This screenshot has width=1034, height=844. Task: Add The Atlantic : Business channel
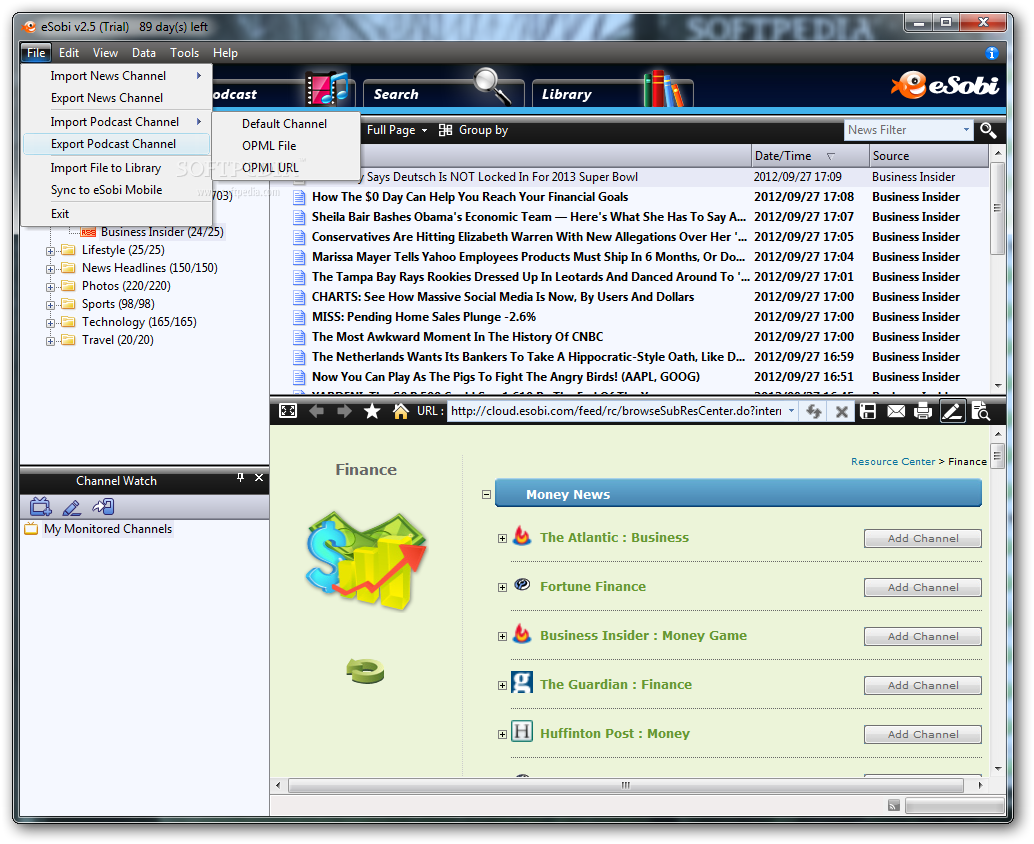pos(923,539)
